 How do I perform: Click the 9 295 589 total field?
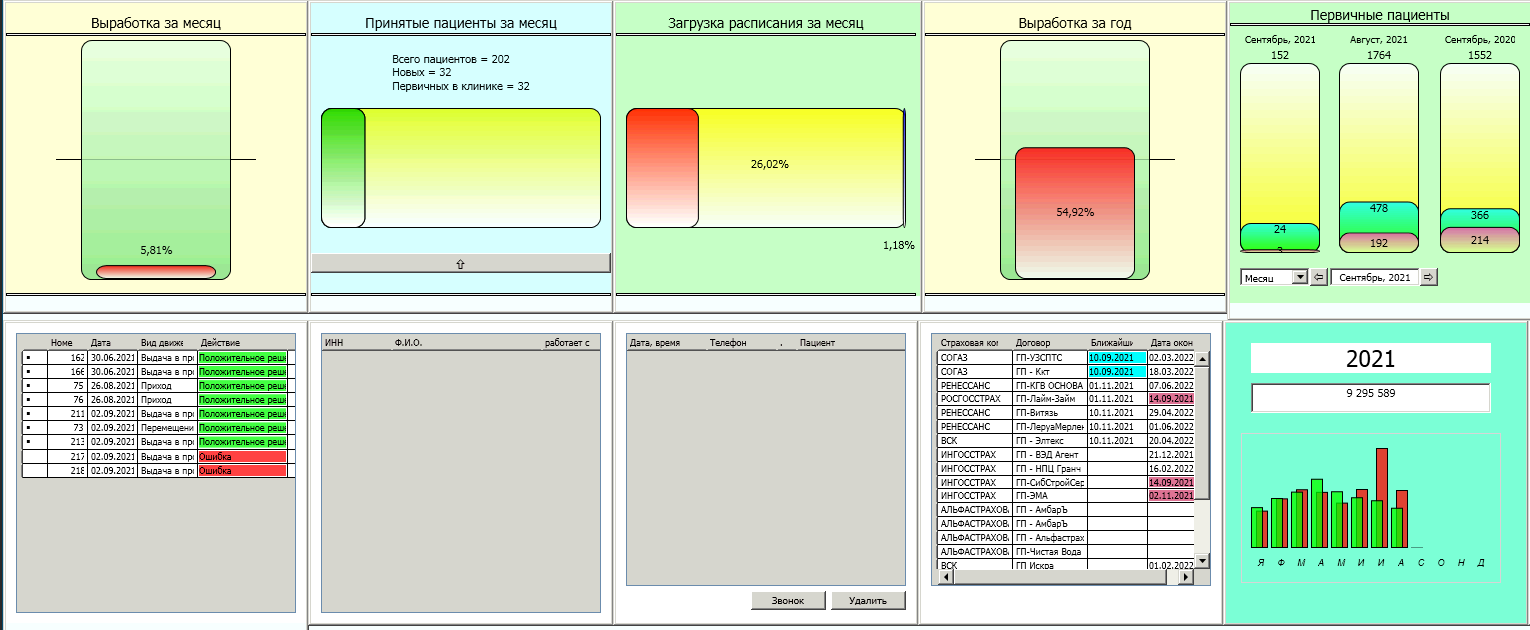(x=1370, y=395)
